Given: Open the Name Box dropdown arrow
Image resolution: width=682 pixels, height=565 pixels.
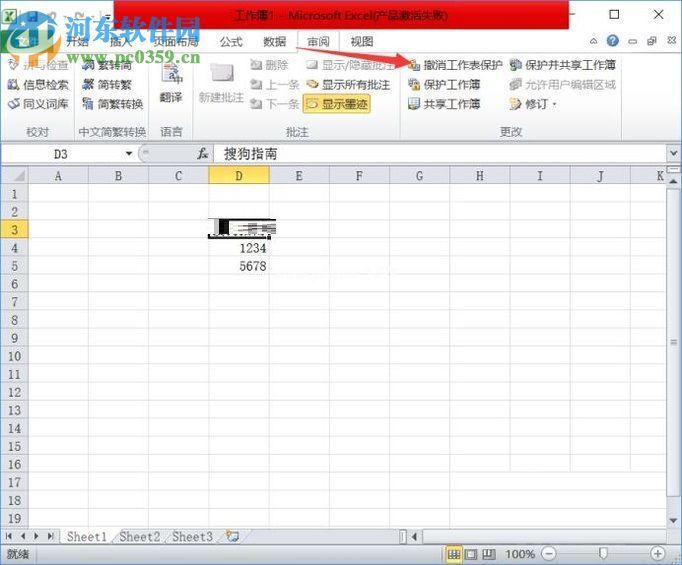Looking at the screenshot, I should (129, 154).
